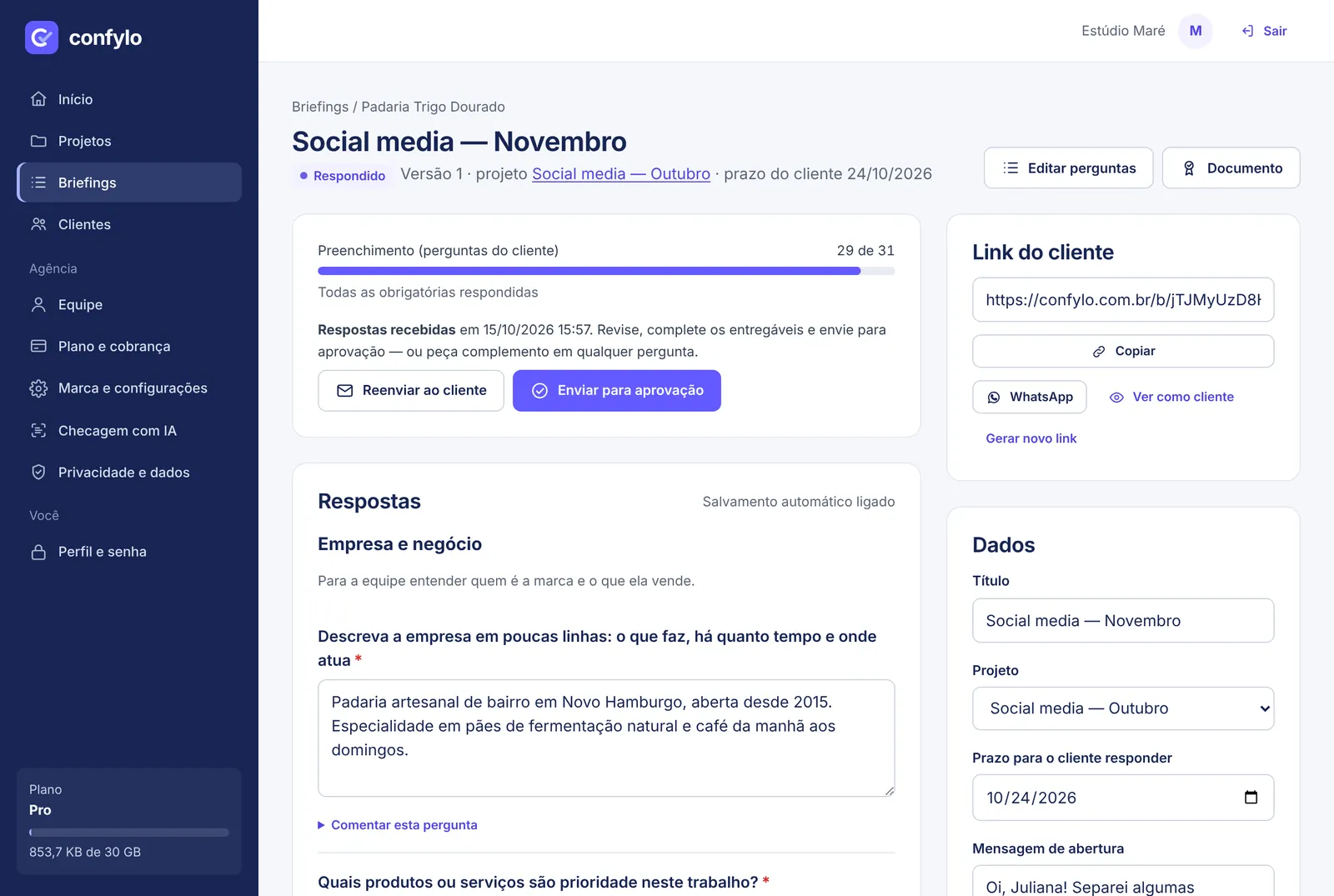Click the Respondido status badge
This screenshot has width=1334, height=896.
(x=343, y=176)
